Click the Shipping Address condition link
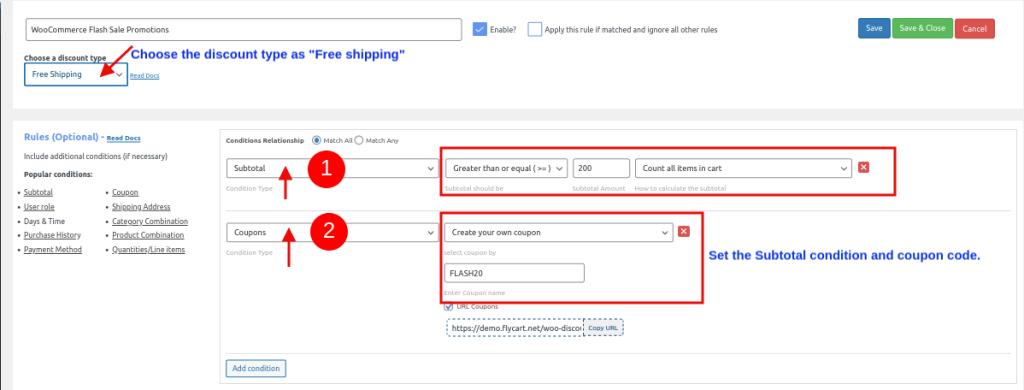Screen dimensions: 1024x390 pos(142,207)
